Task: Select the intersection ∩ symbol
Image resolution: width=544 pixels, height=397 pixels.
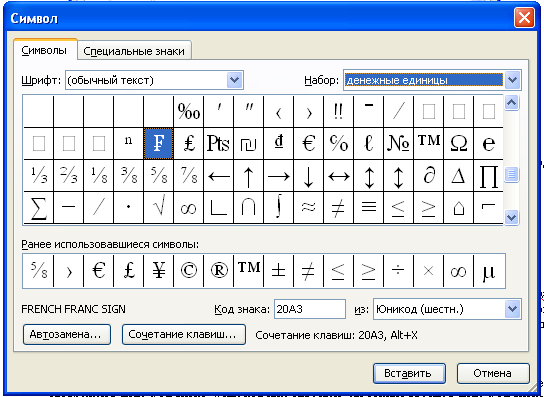Action: click(248, 207)
